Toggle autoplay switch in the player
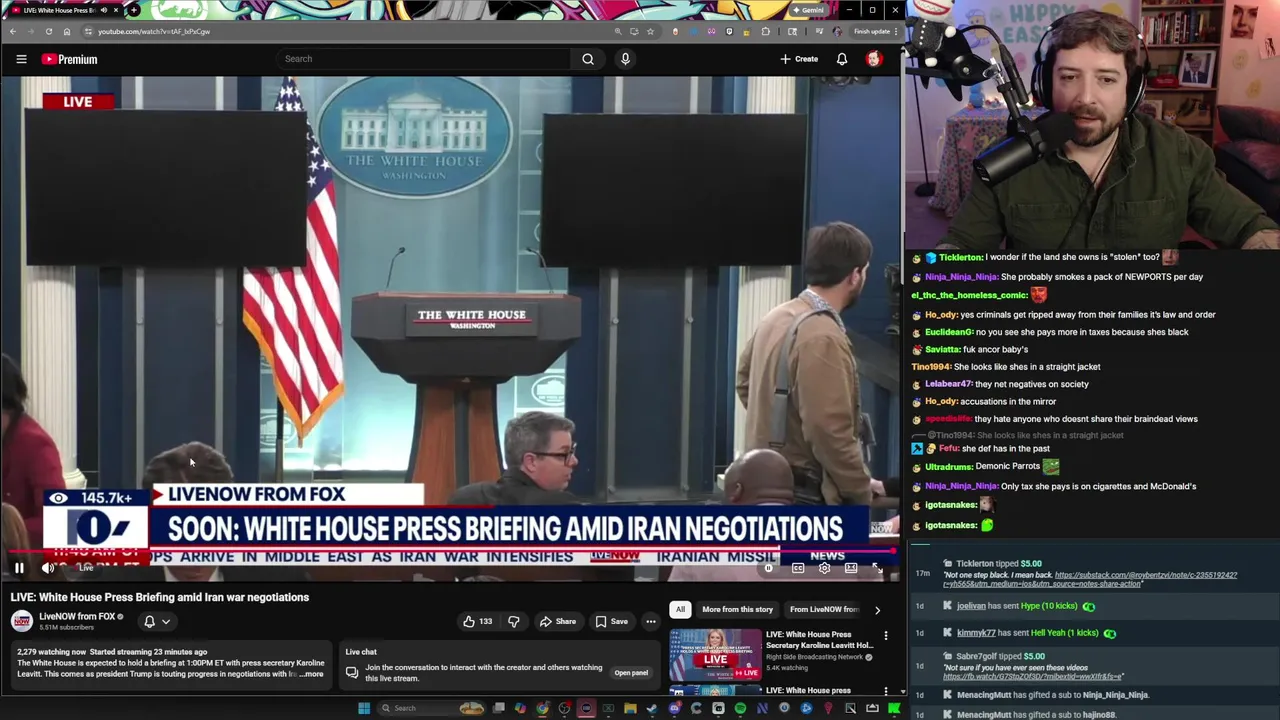 (769, 568)
